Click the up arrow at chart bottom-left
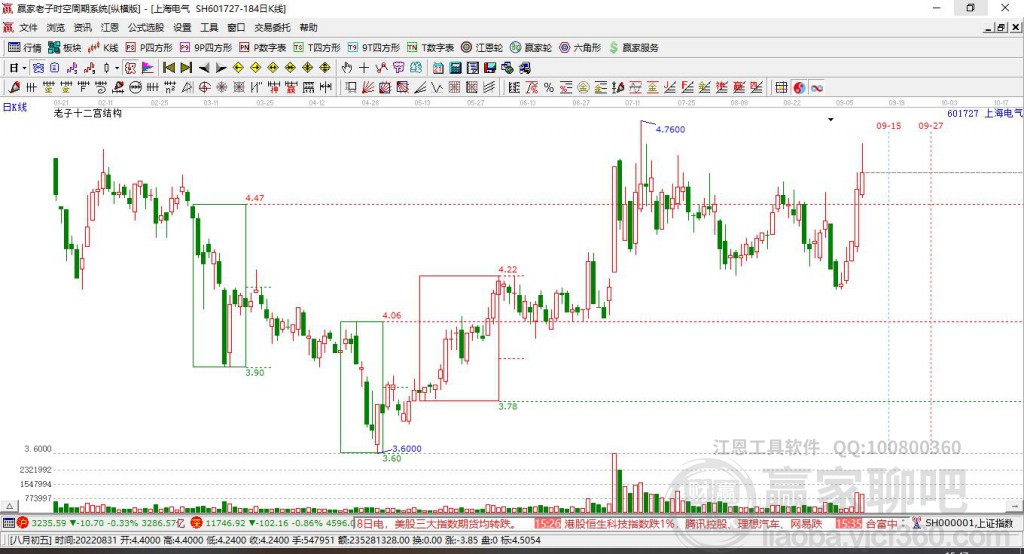 [9, 506]
